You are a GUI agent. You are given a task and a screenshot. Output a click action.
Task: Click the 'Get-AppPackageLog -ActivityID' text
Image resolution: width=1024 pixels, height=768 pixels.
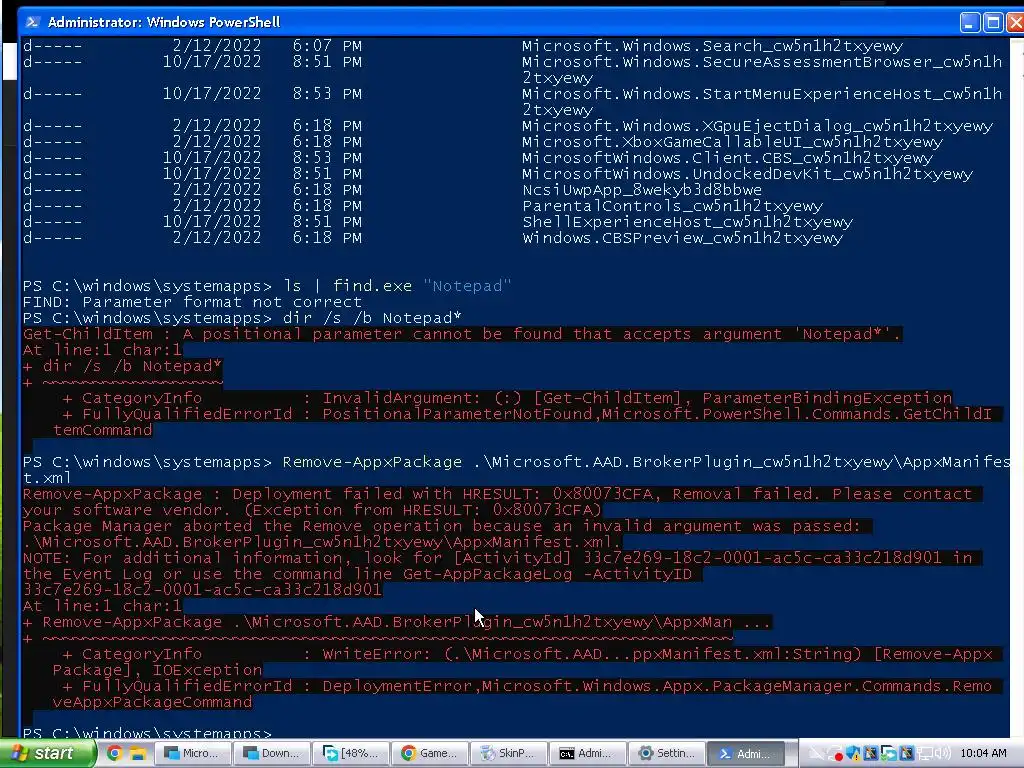tap(547, 574)
